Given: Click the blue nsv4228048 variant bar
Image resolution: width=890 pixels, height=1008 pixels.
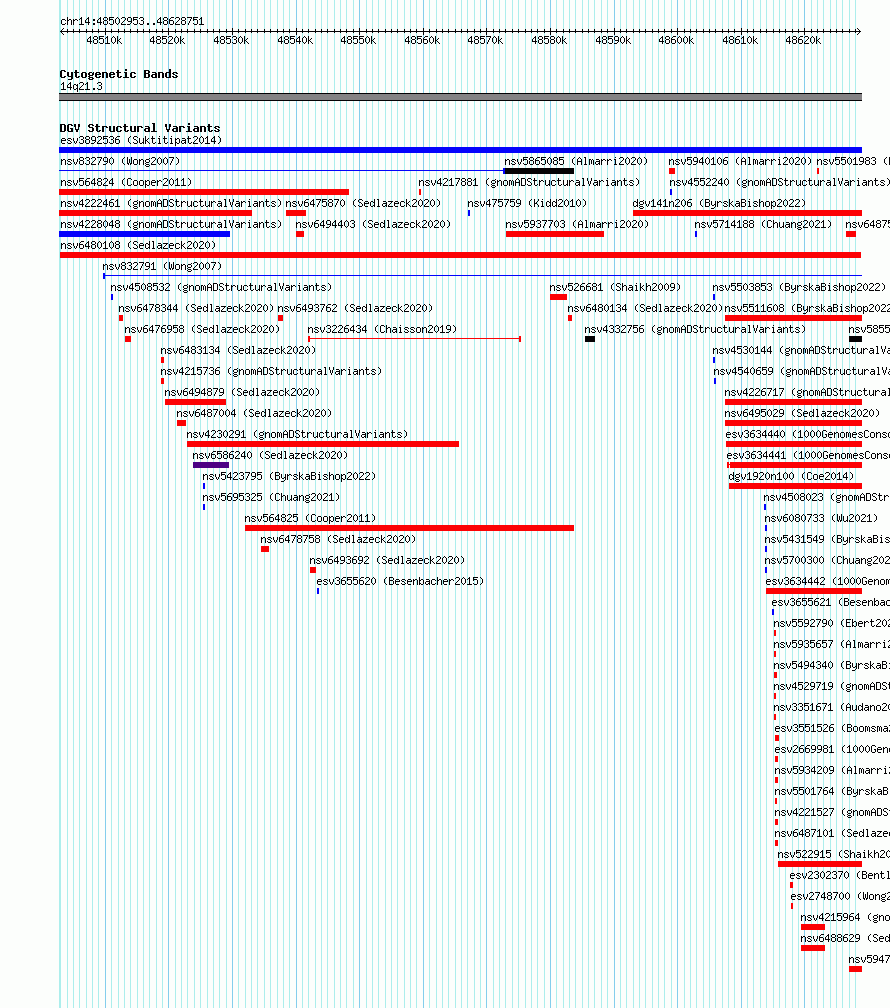Looking at the screenshot, I should tap(145, 234).
